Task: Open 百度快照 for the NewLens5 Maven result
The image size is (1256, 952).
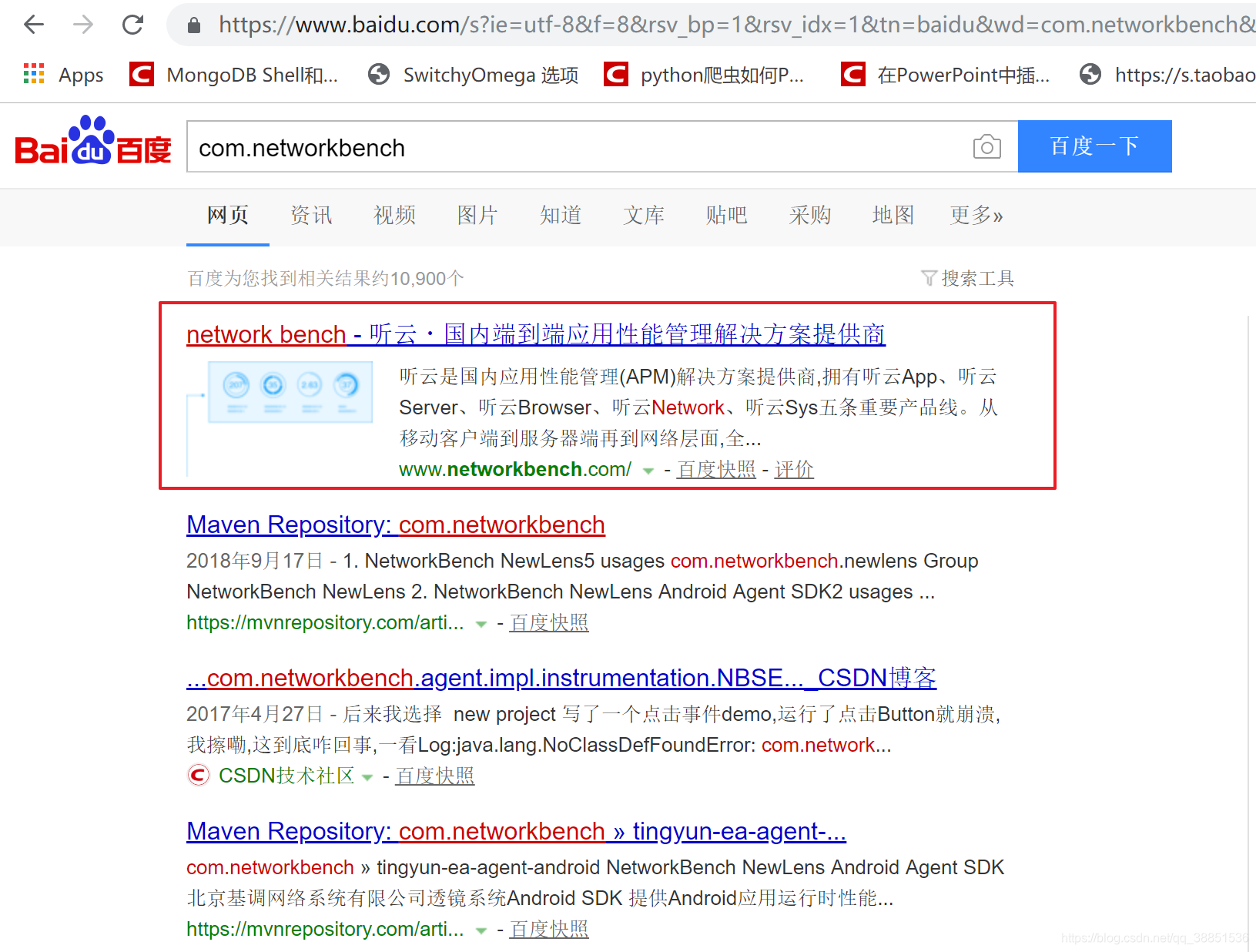Action: click(549, 622)
